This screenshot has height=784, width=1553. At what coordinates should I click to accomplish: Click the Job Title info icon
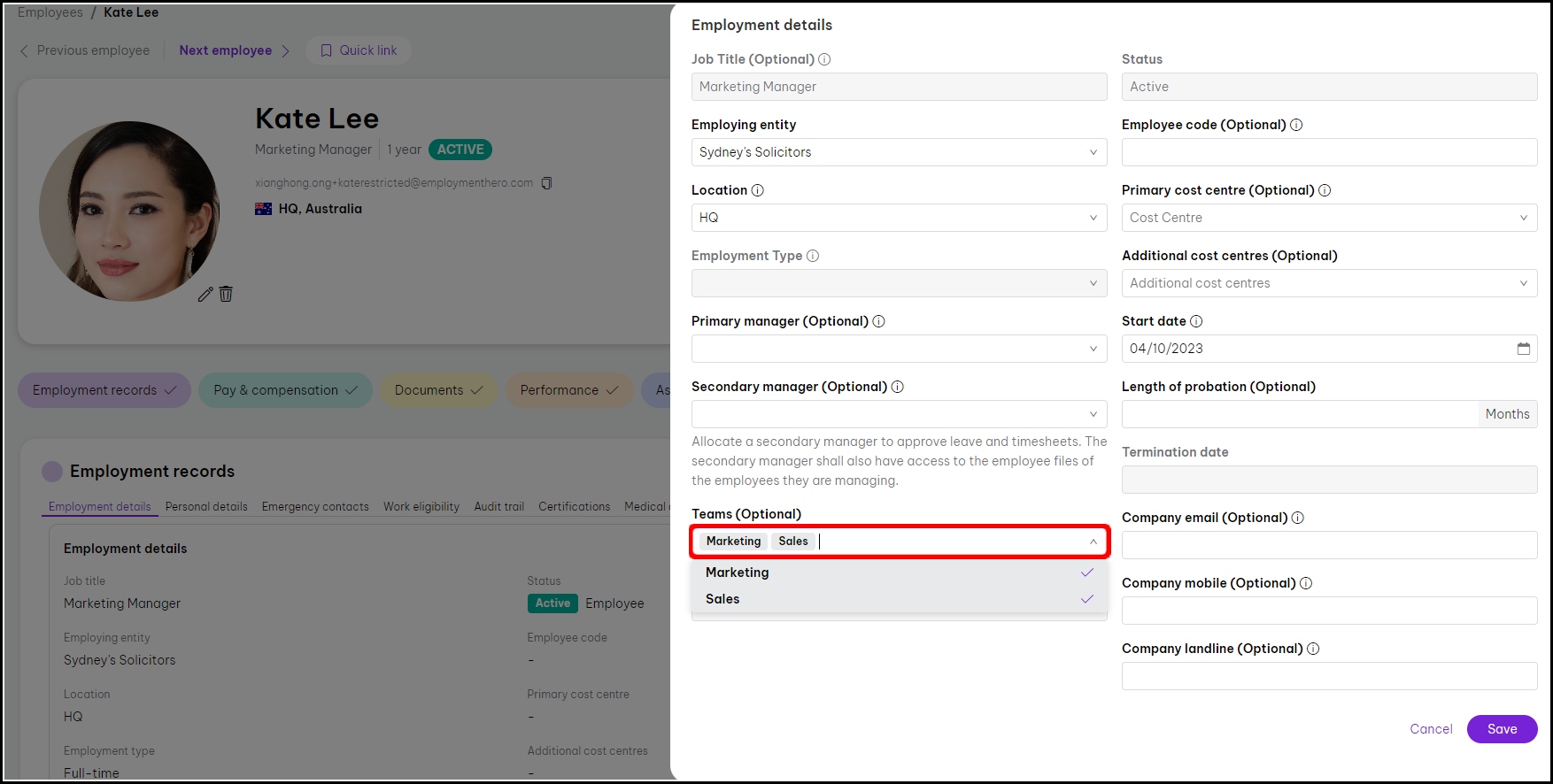[824, 59]
